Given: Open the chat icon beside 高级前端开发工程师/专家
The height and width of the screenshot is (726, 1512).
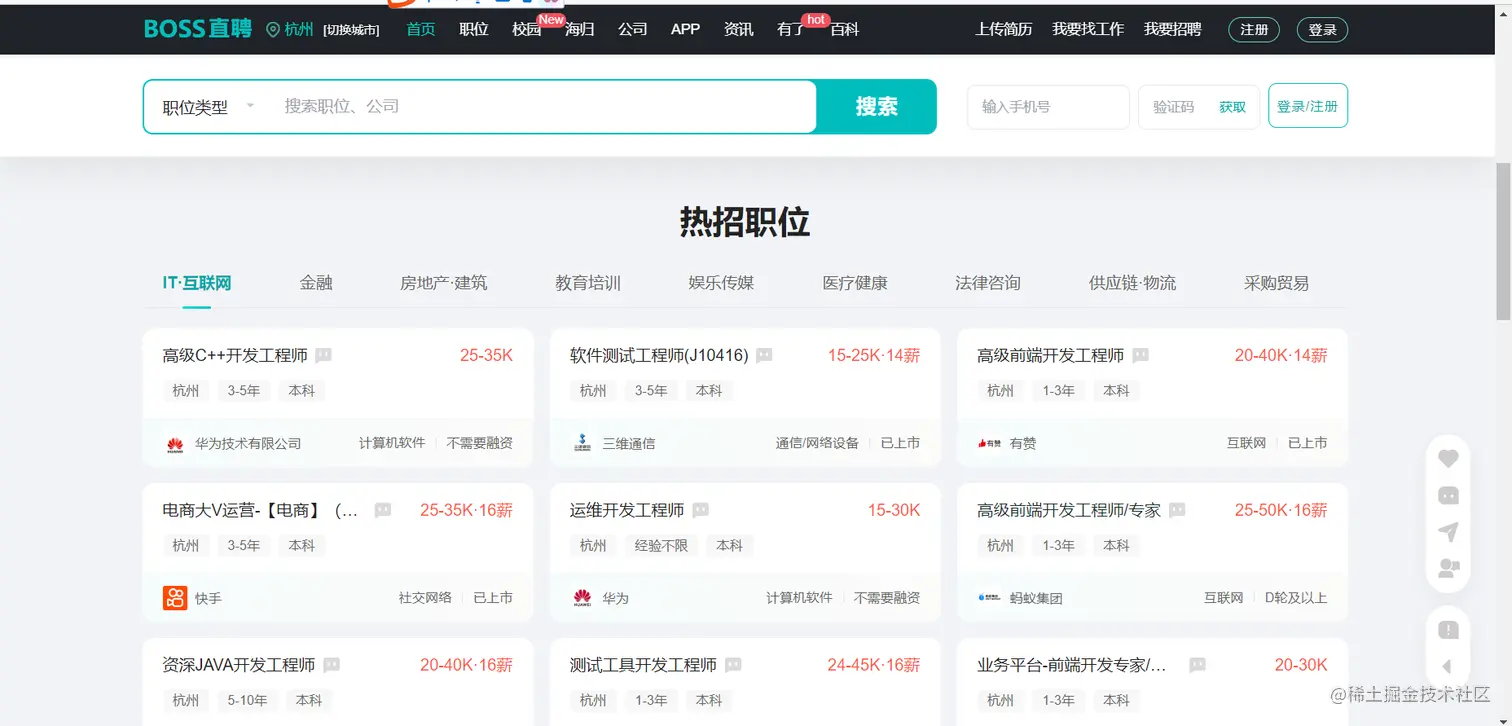Looking at the screenshot, I should [x=1177, y=510].
